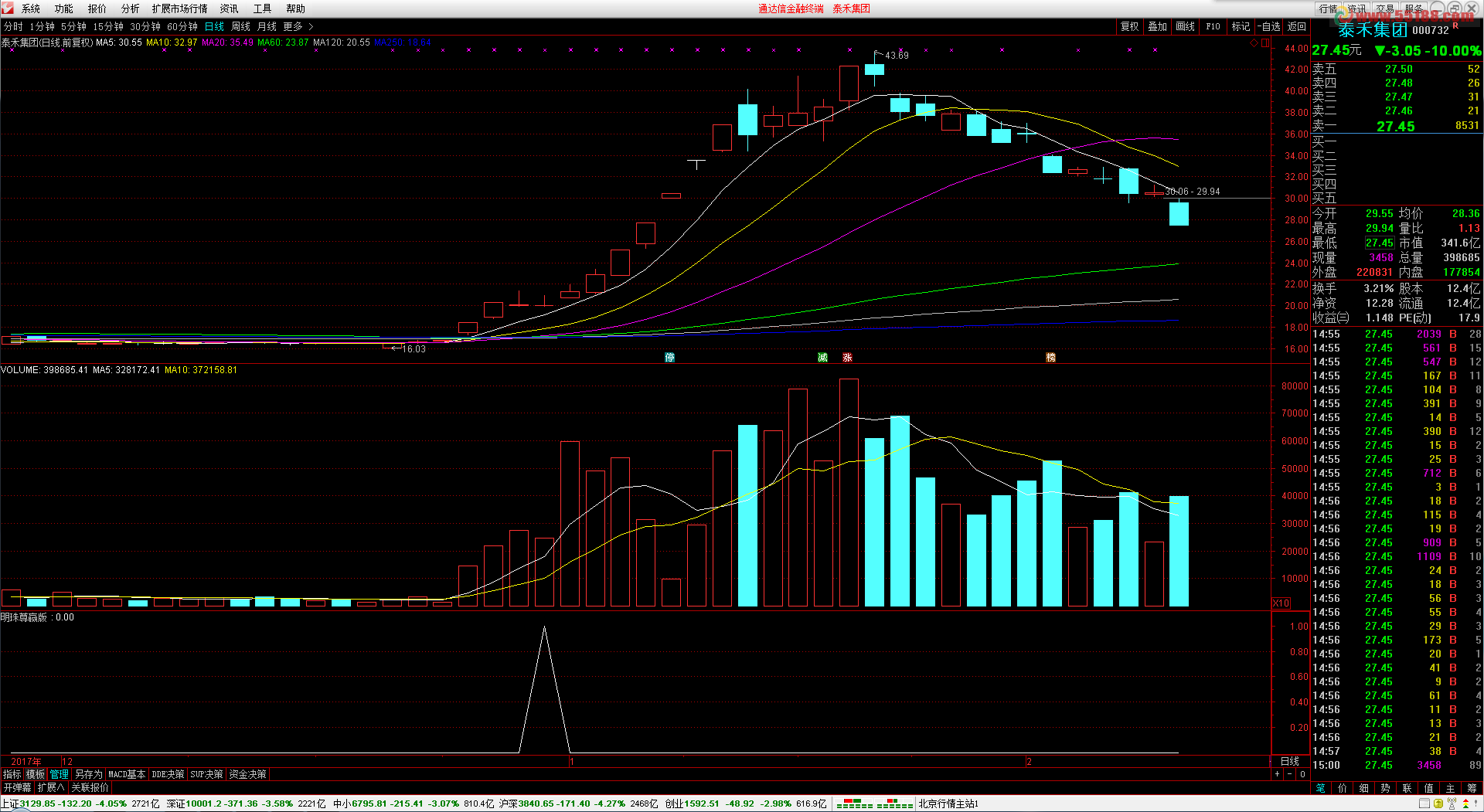Open the 报价 menu
The height and width of the screenshot is (812, 1484).
pos(97,8)
